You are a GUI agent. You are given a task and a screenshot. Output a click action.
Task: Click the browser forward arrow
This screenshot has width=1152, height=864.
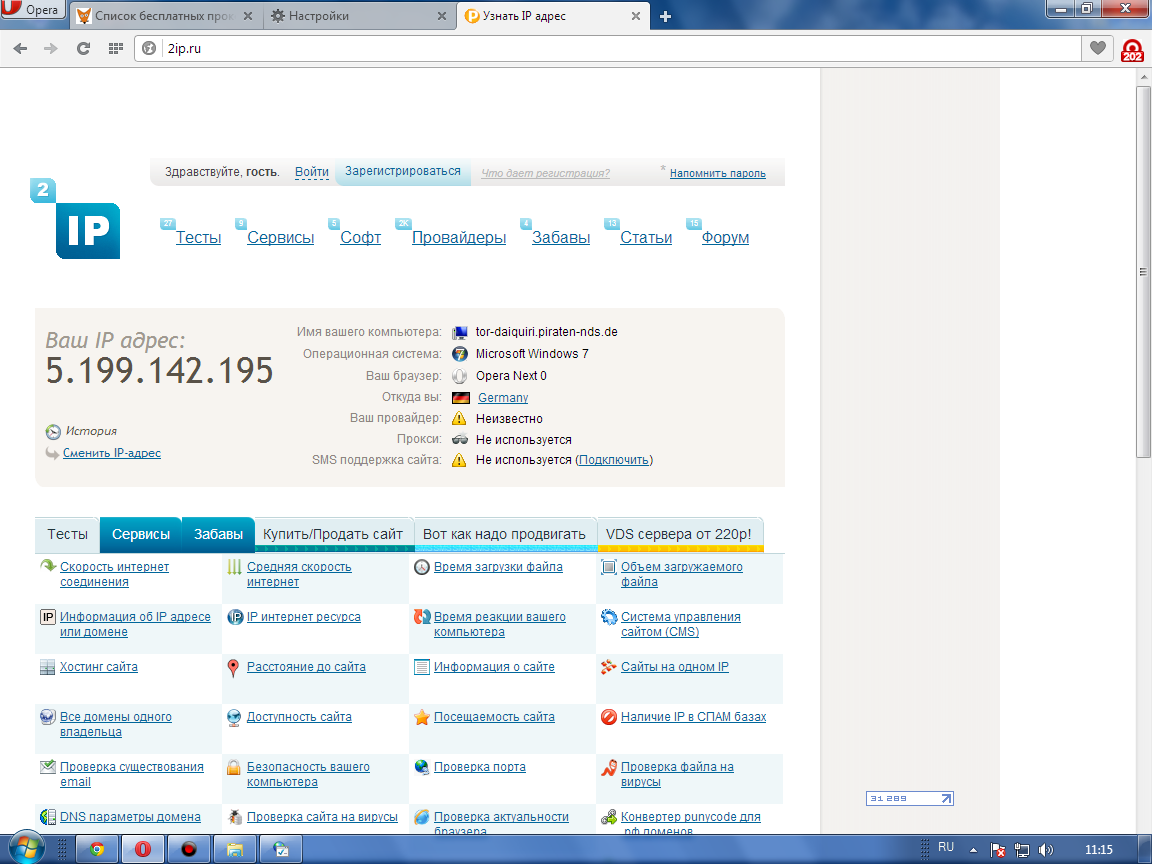click(x=51, y=48)
